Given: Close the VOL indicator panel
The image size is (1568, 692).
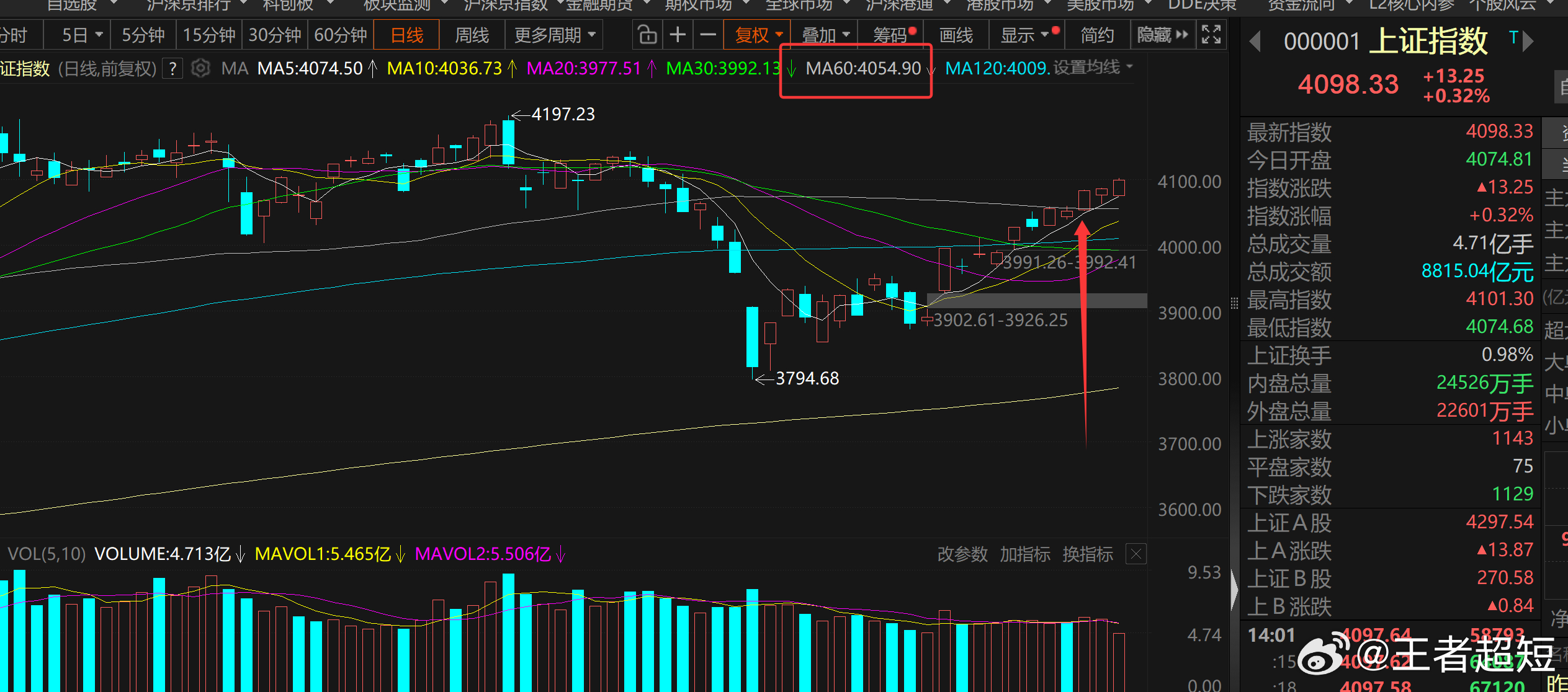Looking at the screenshot, I should click(x=1136, y=554).
